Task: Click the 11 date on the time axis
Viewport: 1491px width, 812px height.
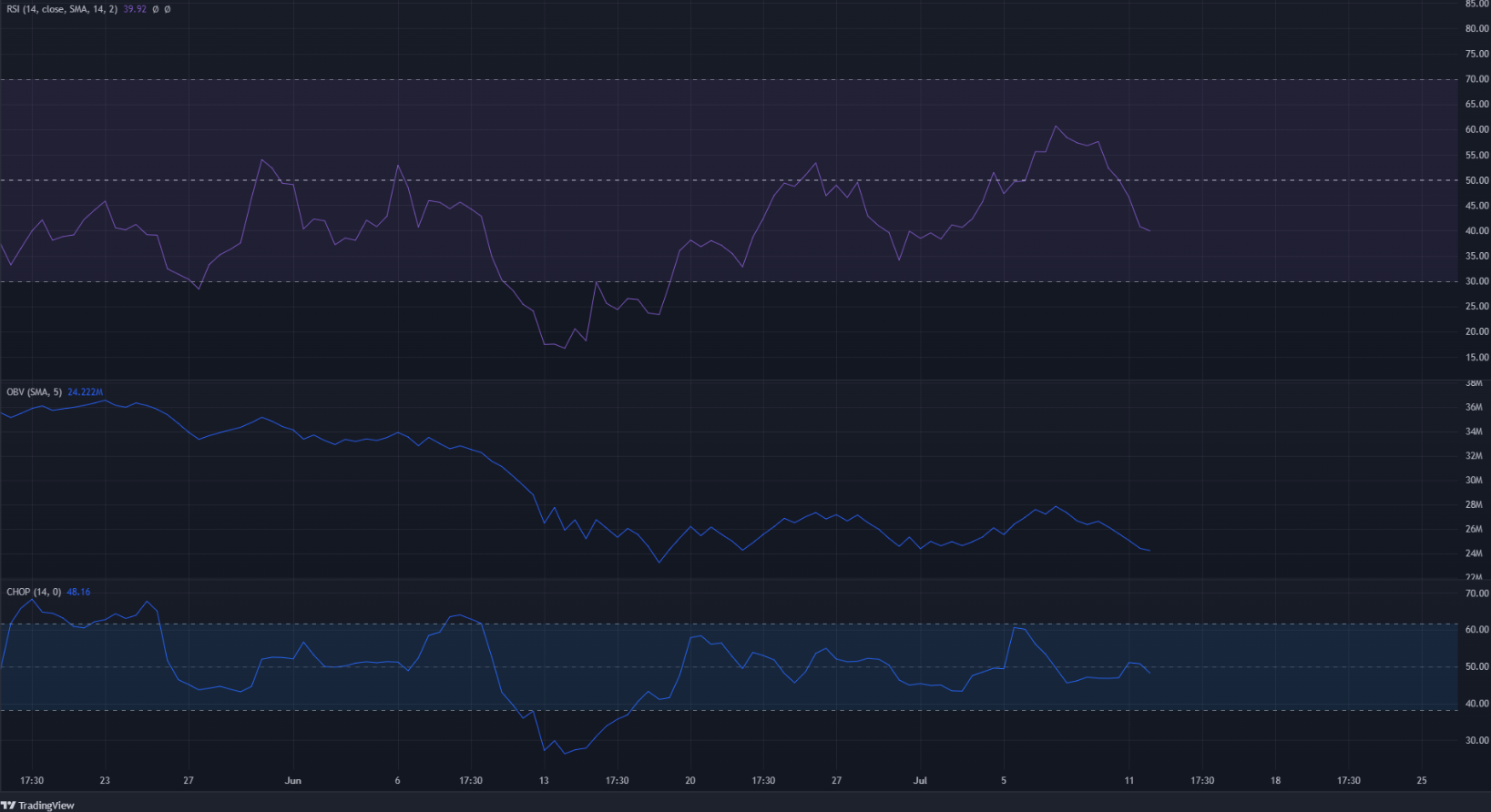Action: 1128,780
